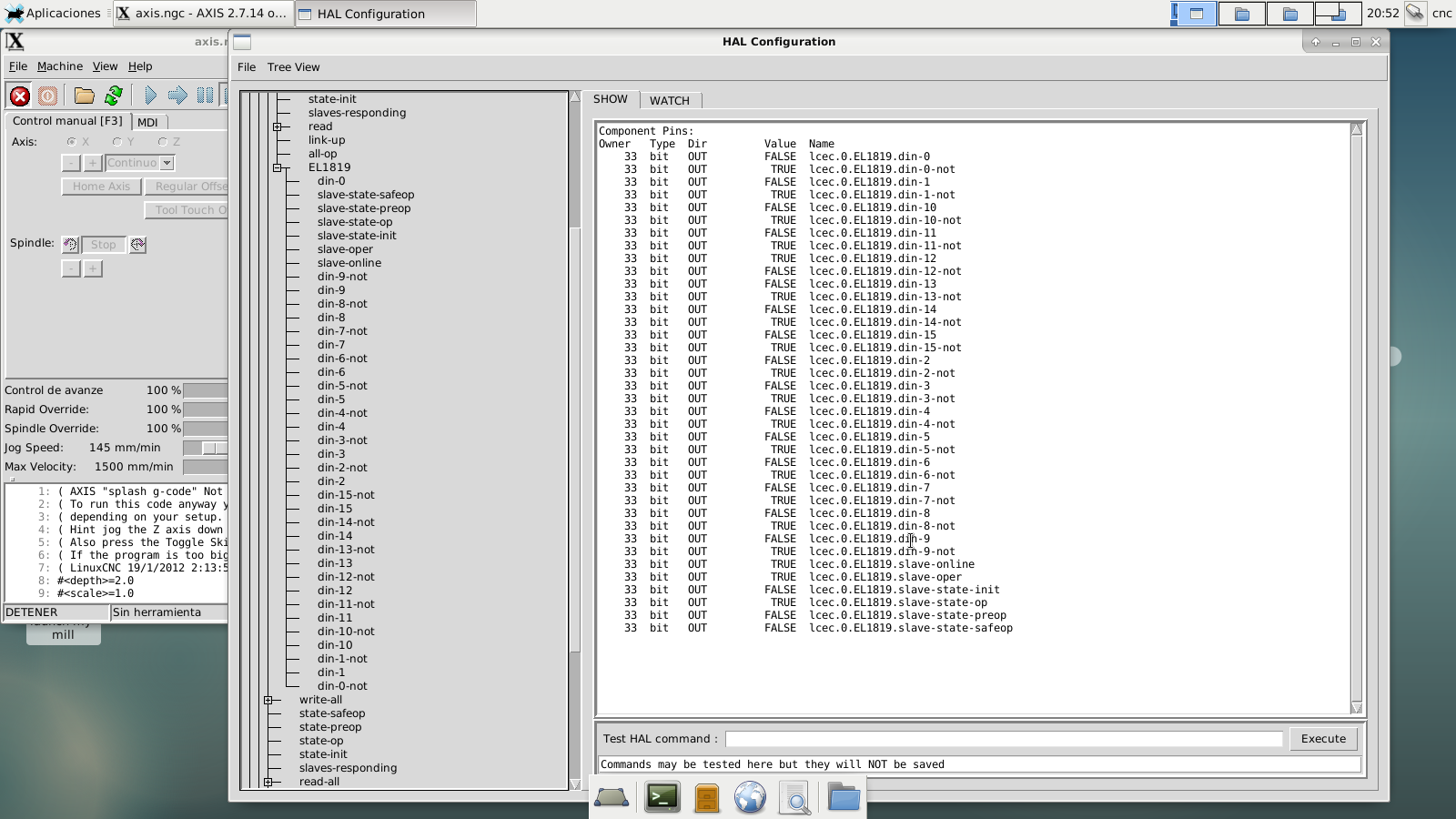This screenshot has width=1456, height=819.
Task: Switch to the second workspace
Action: (1241, 14)
